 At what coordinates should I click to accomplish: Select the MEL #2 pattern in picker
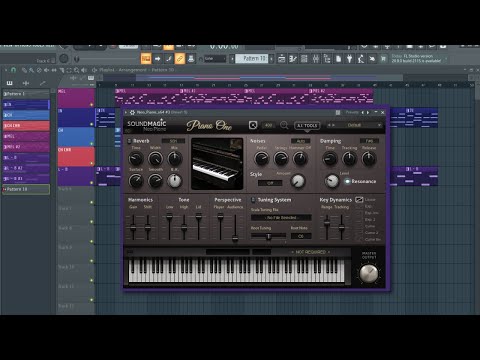26,147
